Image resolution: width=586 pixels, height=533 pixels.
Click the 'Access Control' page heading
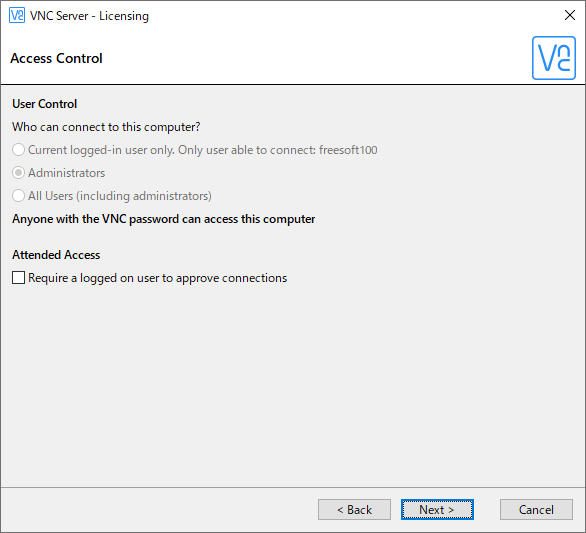[56, 58]
